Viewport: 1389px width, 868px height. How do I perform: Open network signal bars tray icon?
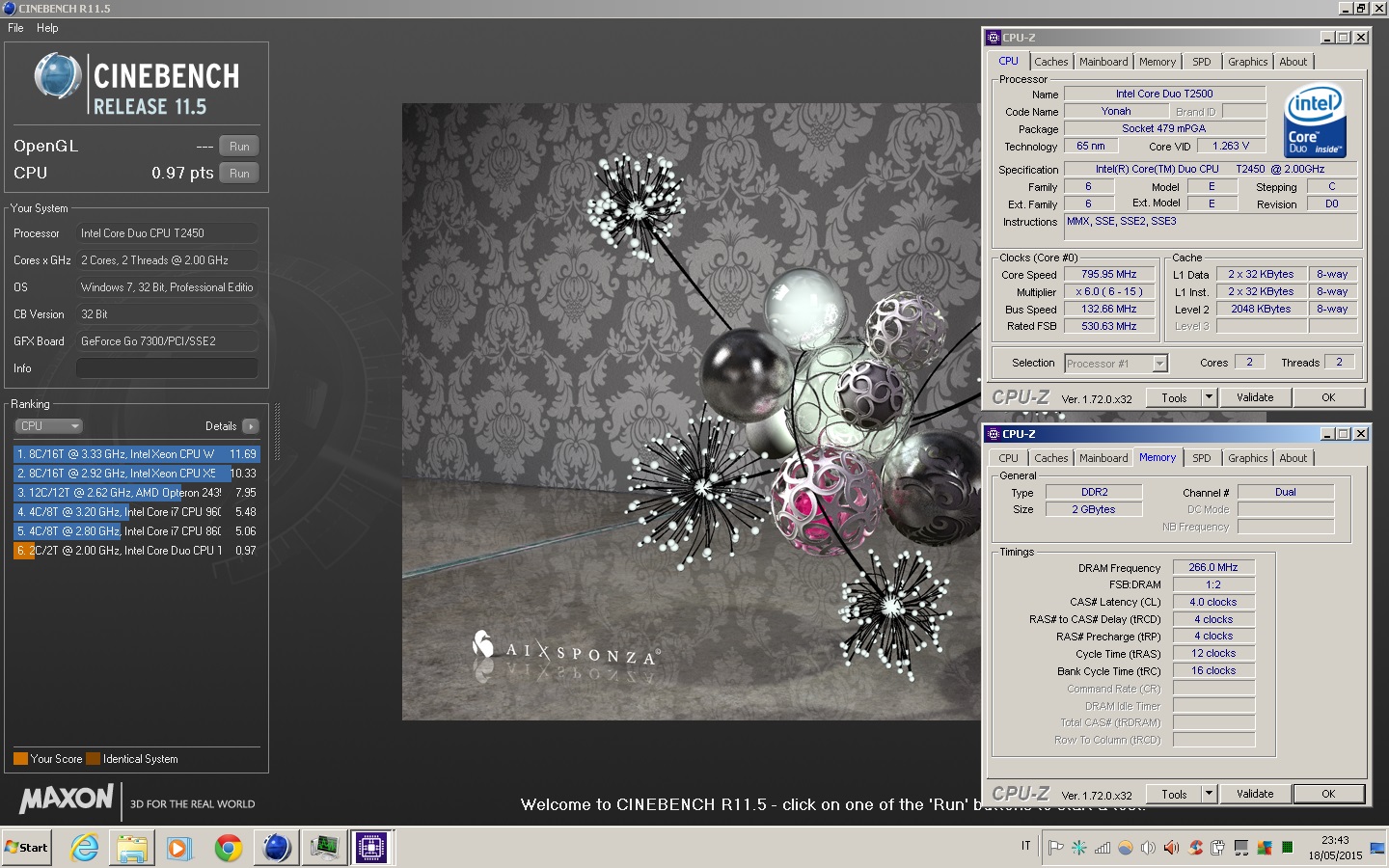[x=1103, y=848]
